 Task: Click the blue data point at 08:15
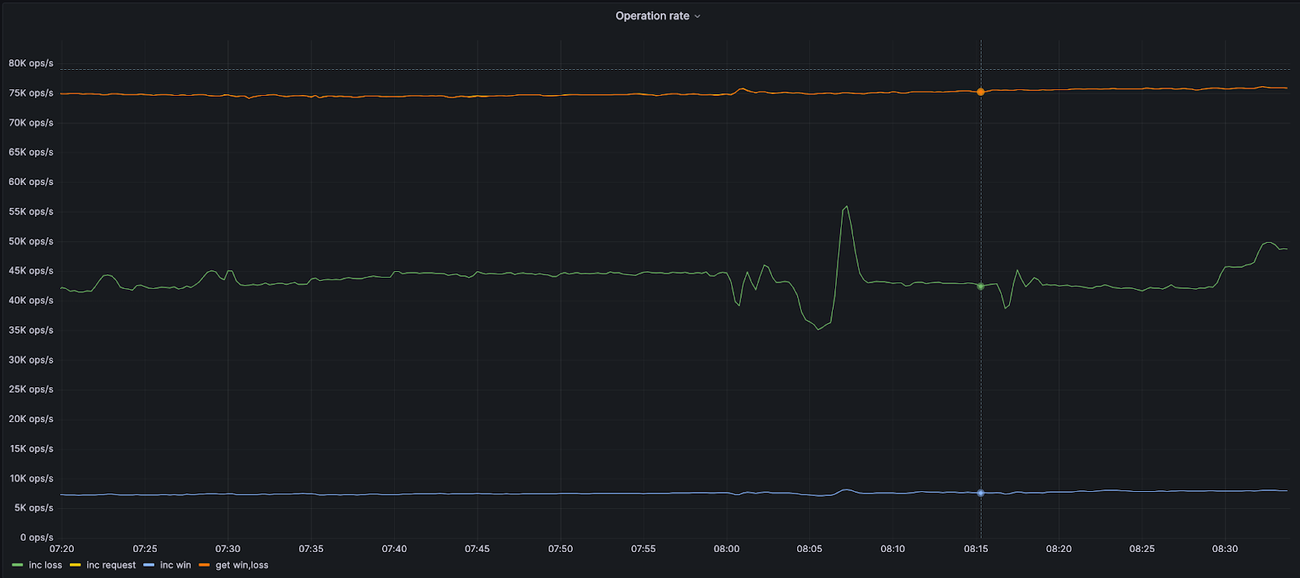pos(980,493)
